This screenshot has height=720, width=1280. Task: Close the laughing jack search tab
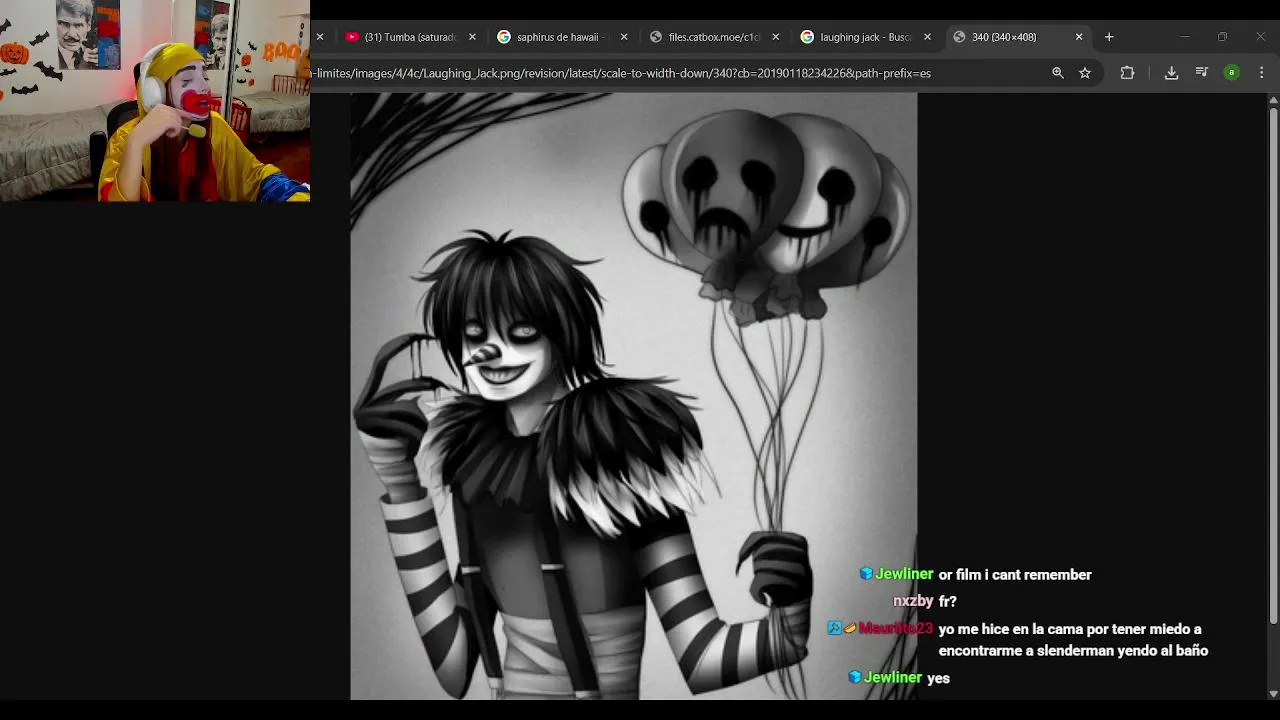coord(927,37)
